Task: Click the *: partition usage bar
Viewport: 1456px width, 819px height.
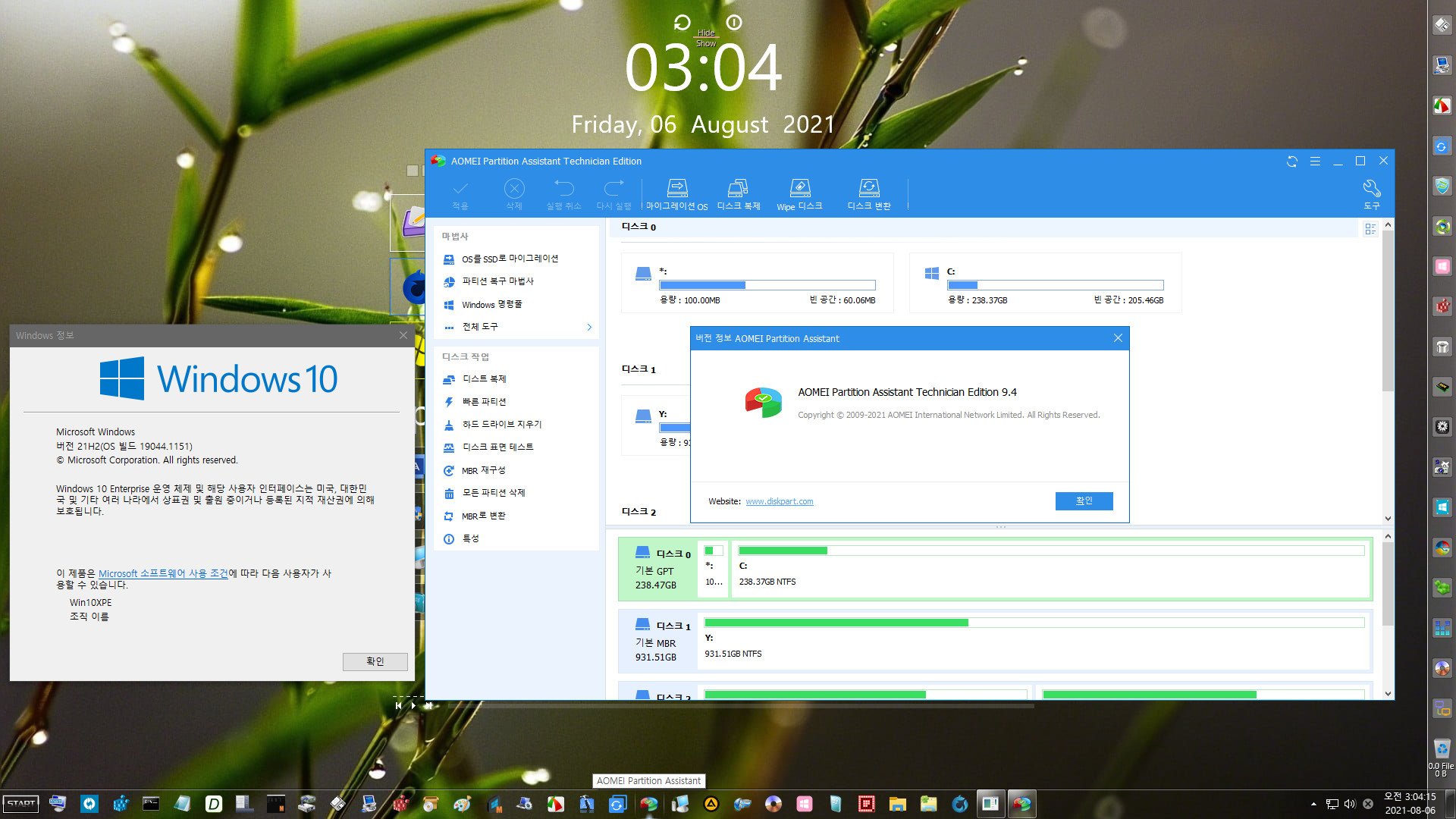Action: (x=767, y=285)
